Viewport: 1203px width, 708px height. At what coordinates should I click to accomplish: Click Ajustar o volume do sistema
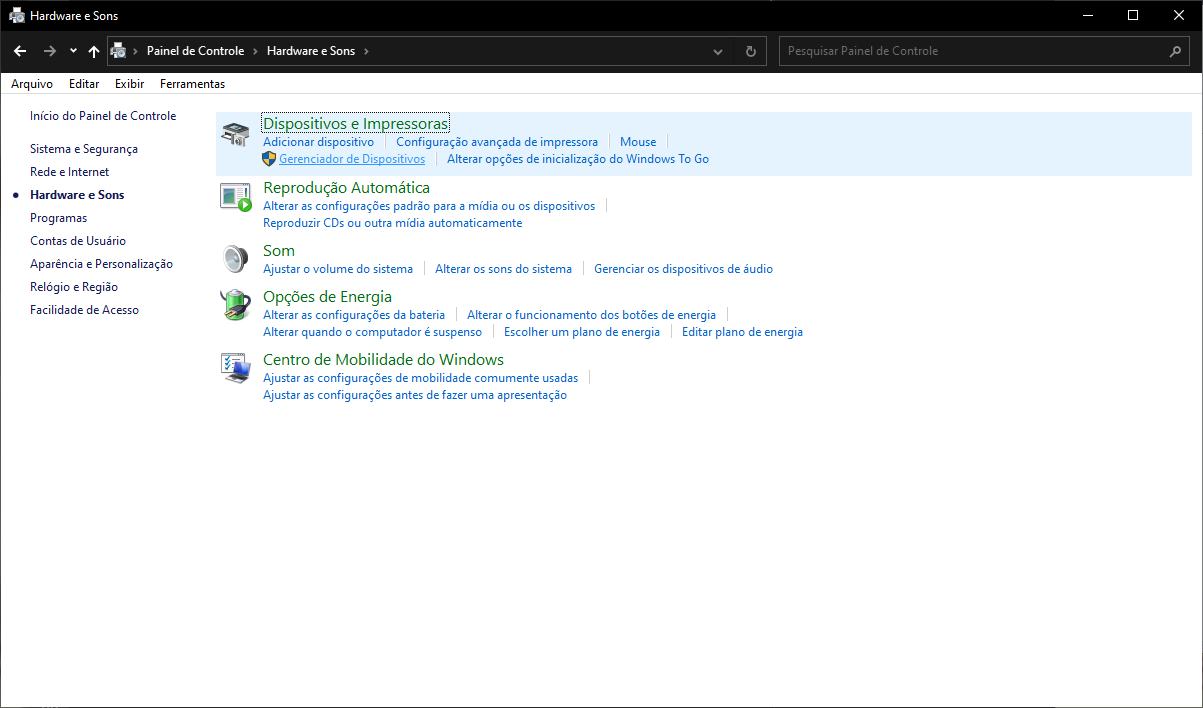tap(338, 268)
